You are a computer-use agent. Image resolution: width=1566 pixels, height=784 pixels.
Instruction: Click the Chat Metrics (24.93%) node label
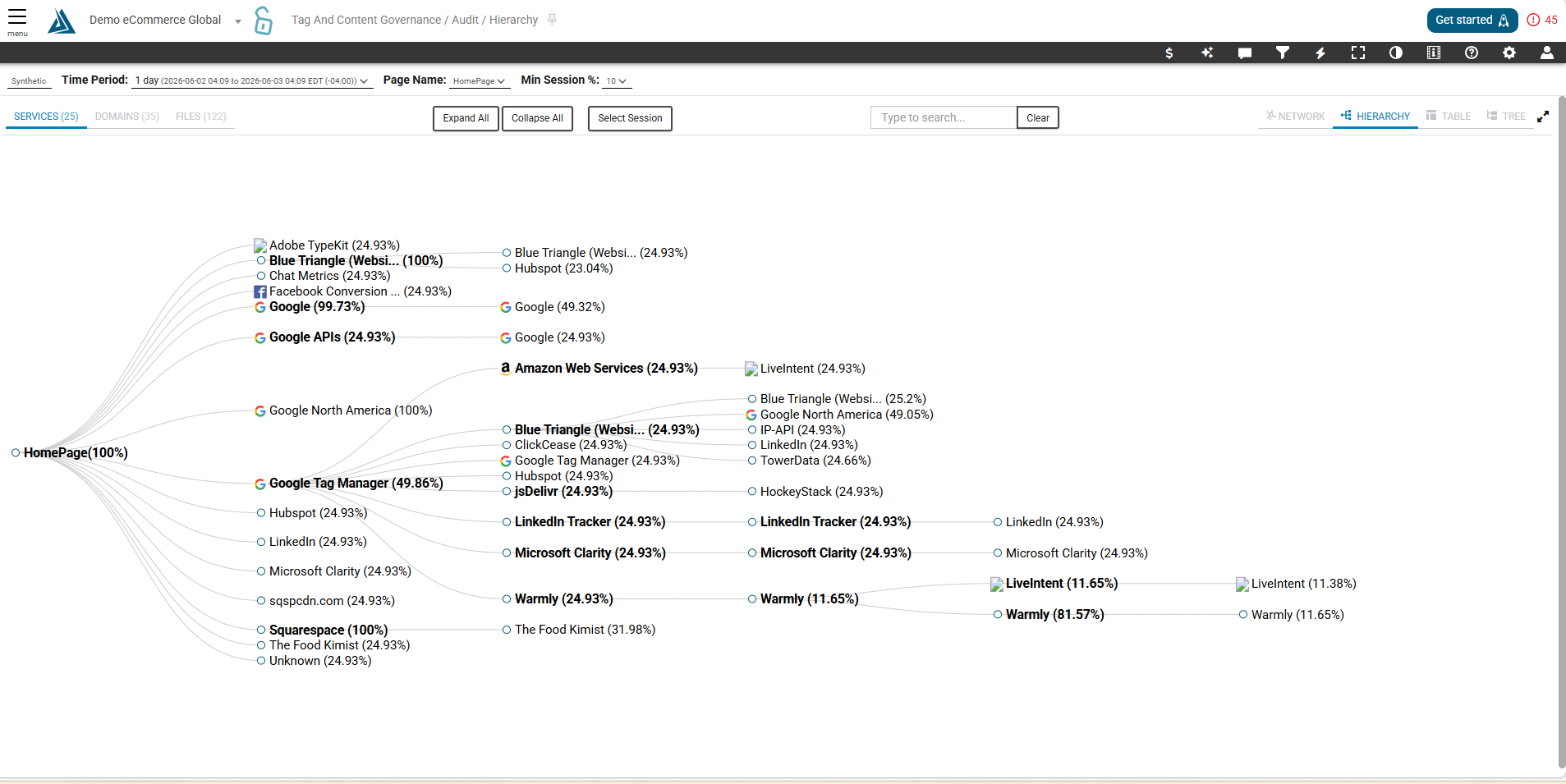pos(330,276)
